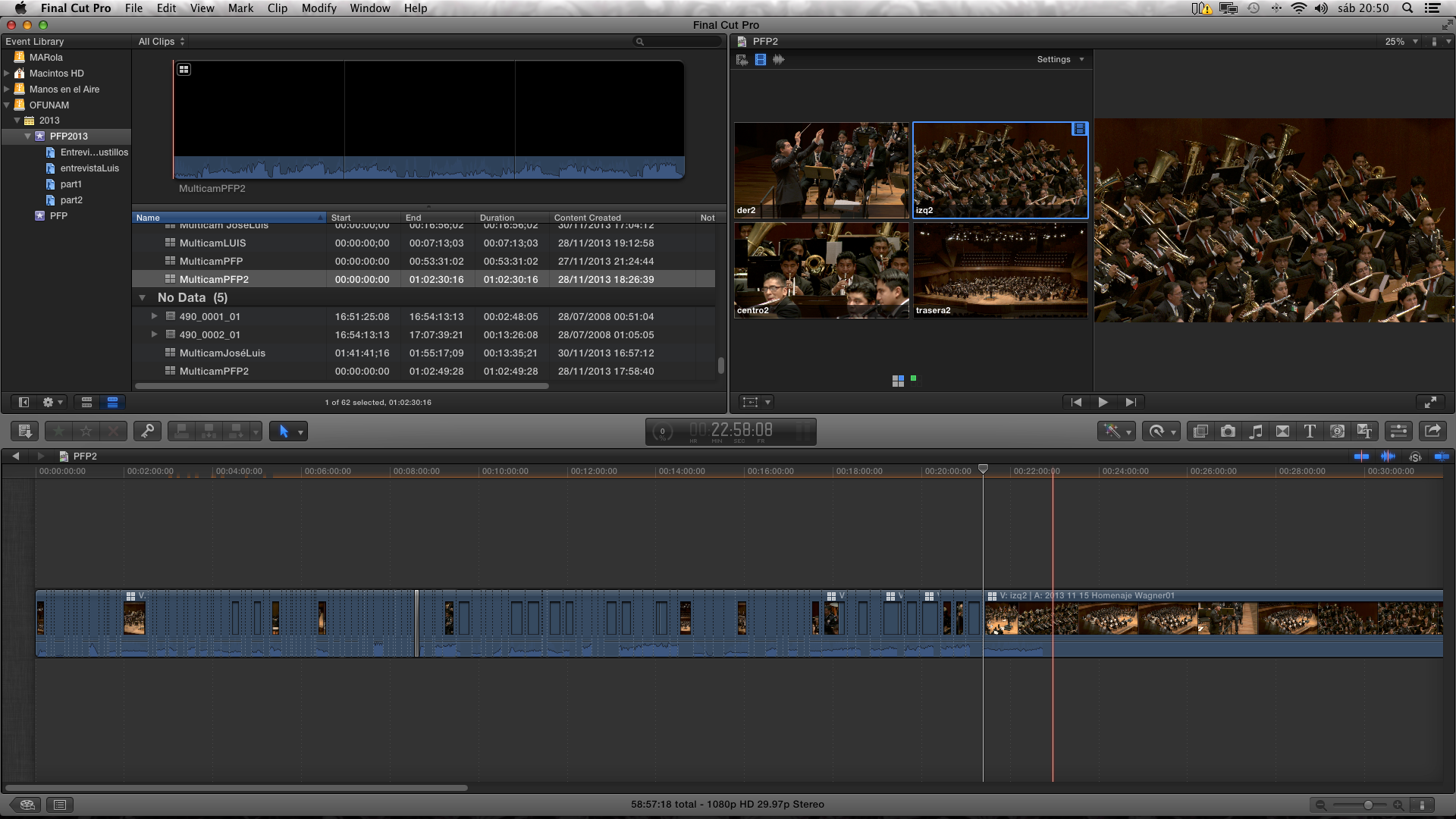
Task: Open the Music and Sound browser
Action: click(1256, 431)
